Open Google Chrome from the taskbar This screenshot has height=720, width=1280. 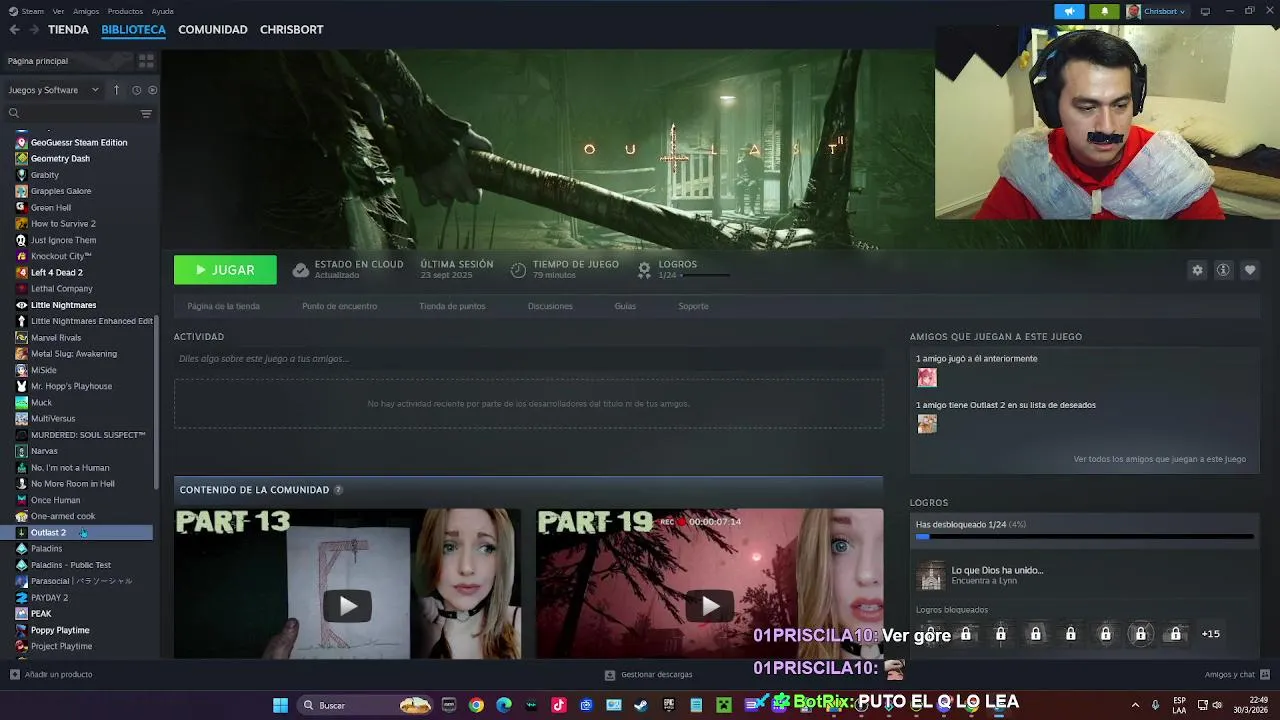[x=476, y=705]
